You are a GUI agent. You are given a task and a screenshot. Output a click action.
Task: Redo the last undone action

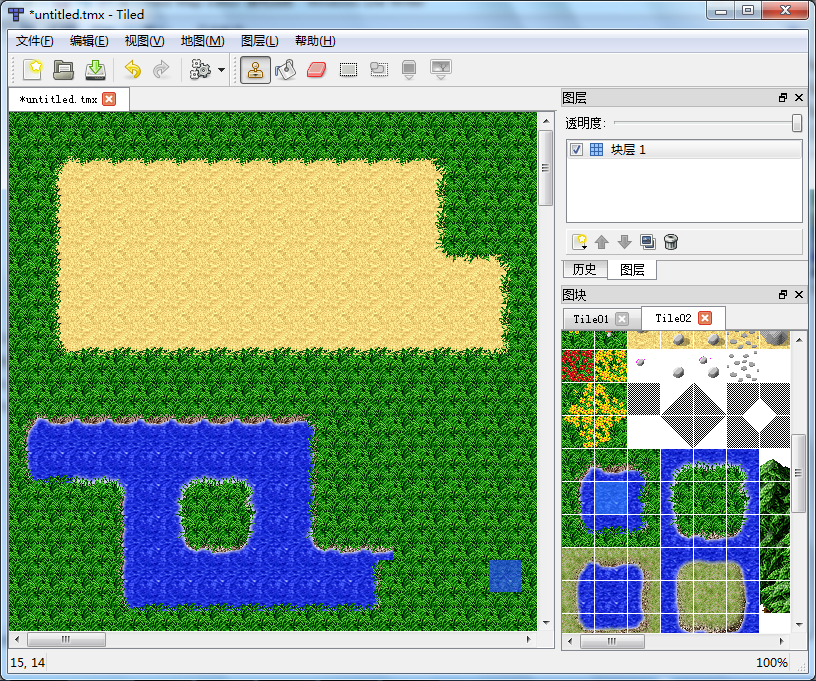tap(161, 69)
